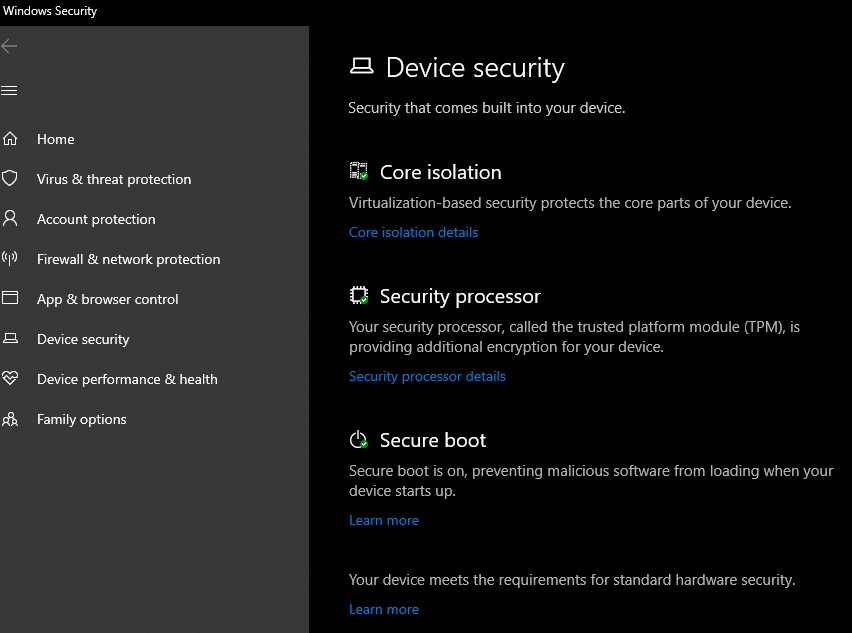Click the Account protection person icon
This screenshot has width=852, height=633.
(x=10, y=219)
